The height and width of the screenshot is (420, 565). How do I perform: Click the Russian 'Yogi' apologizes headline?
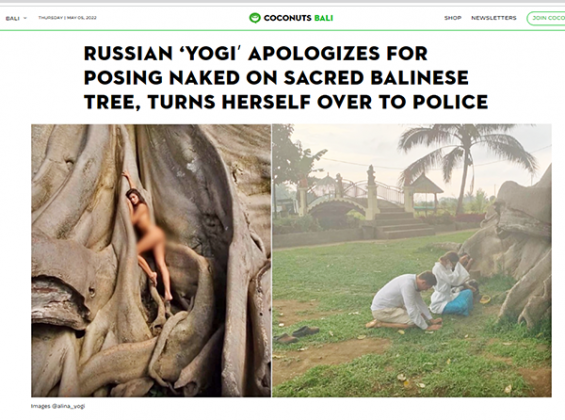[286, 78]
